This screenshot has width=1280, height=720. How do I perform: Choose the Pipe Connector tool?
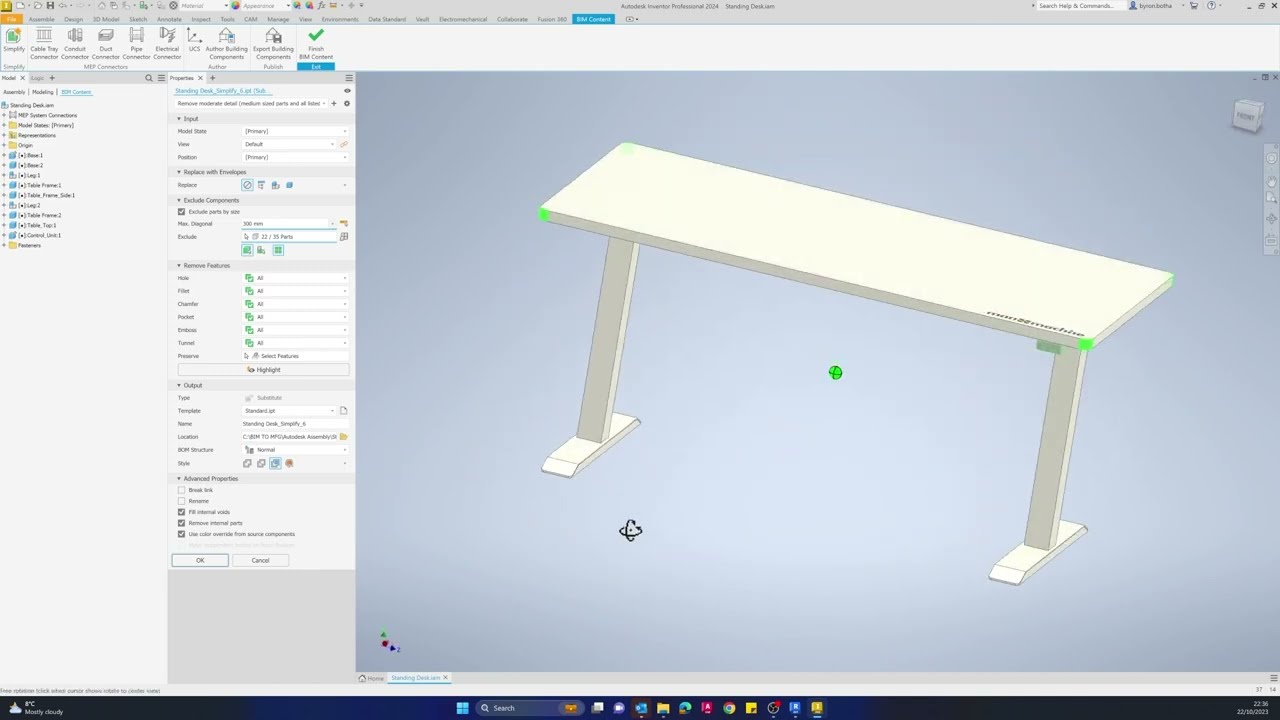click(x=136, y=44)
